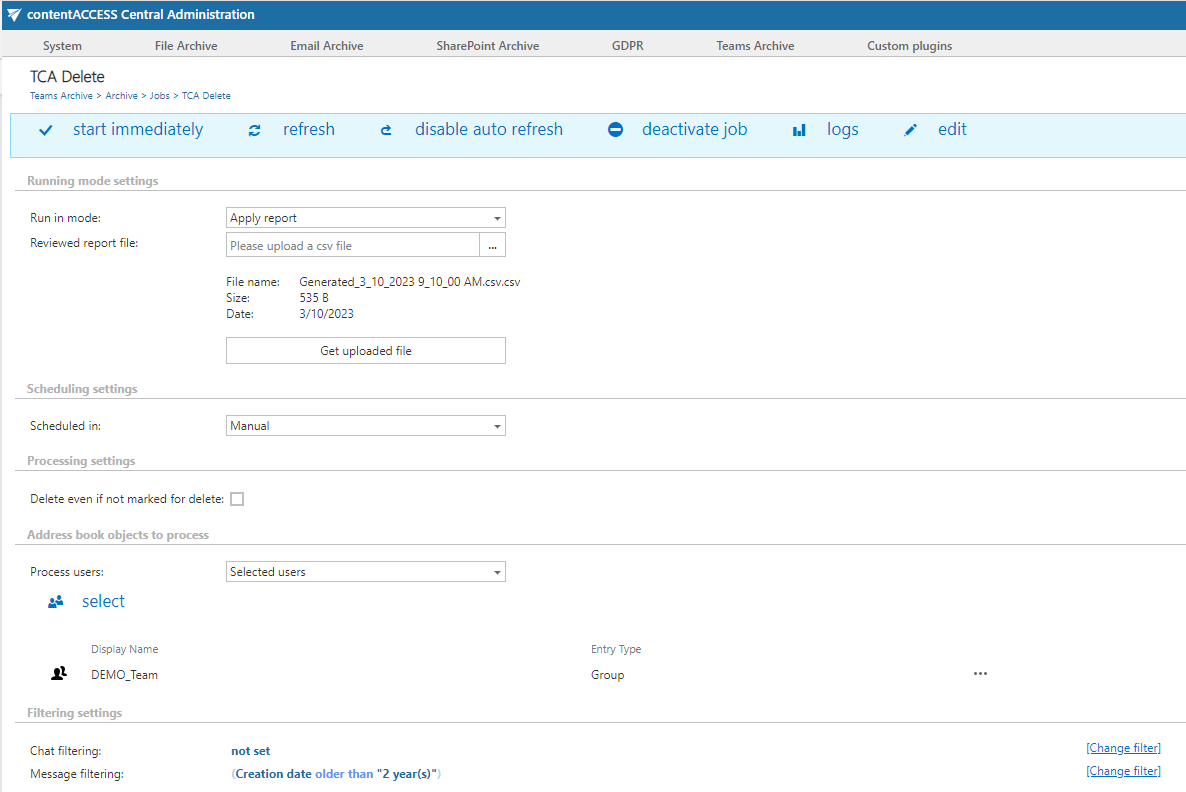Screen dimensions: 1186x792
Task: Open logs via the bar chart icon
Action: coord(799,130)
